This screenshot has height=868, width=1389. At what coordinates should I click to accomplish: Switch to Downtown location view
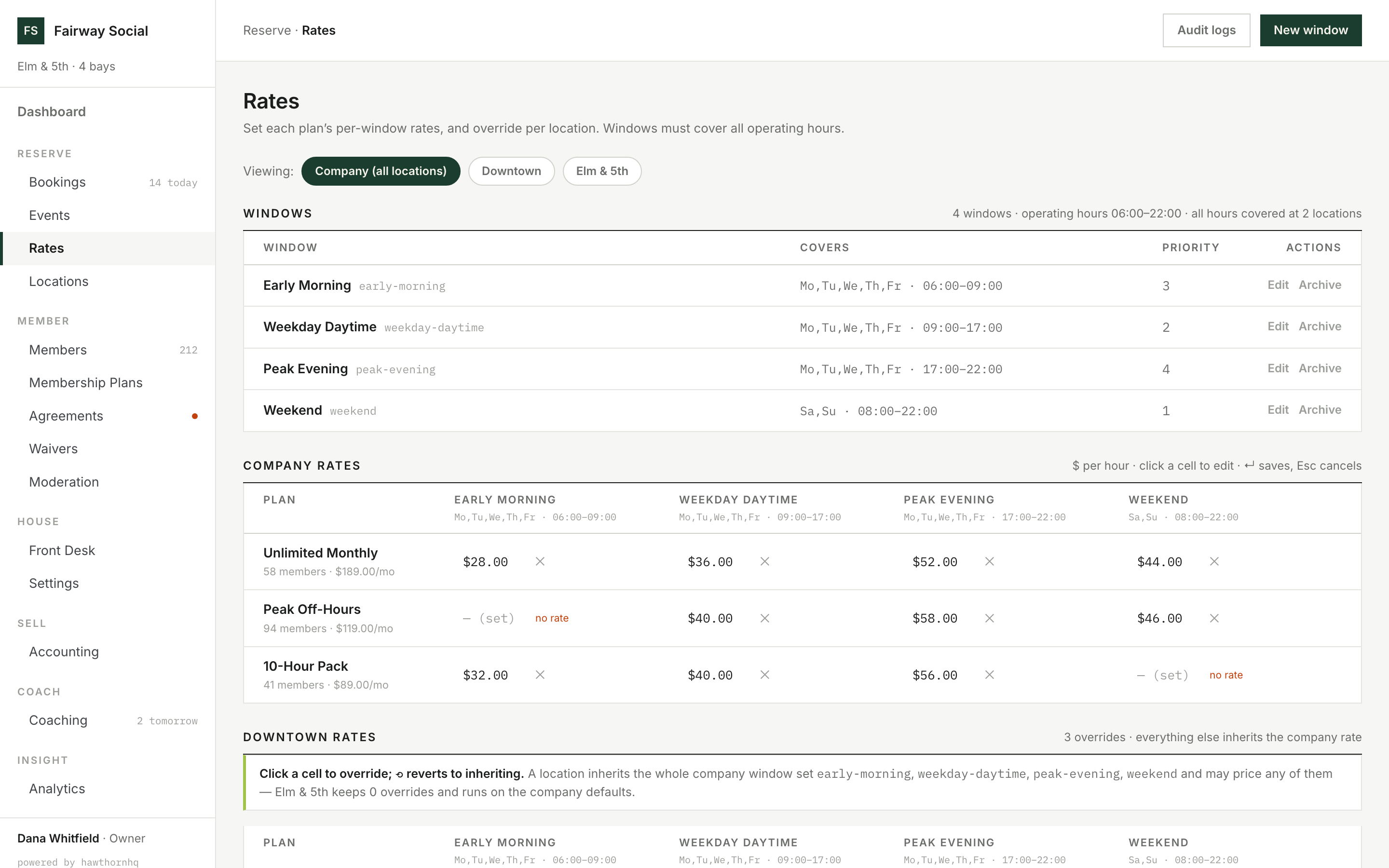coord(511,171)
